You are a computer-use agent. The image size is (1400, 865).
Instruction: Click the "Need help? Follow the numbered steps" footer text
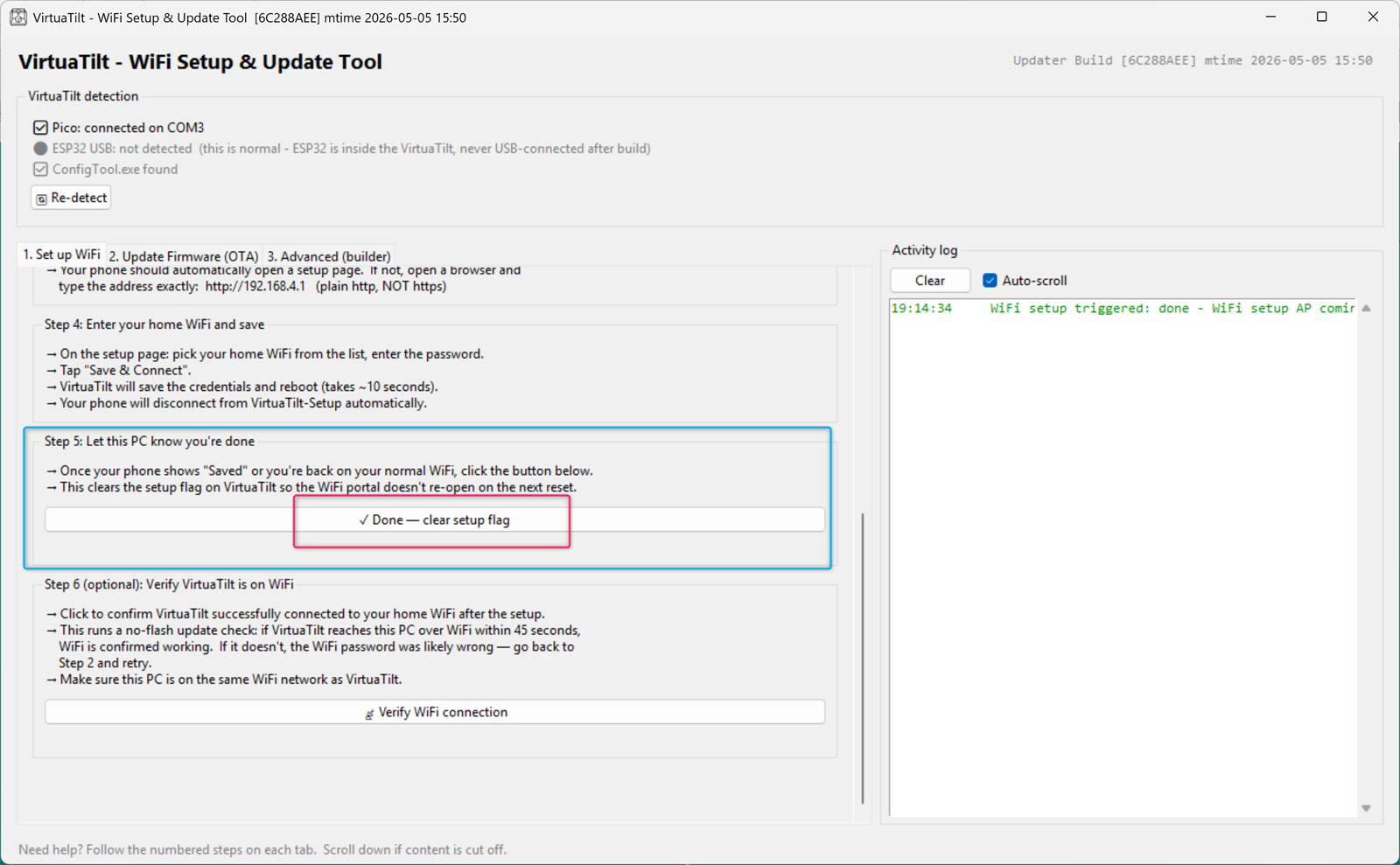click(262, 849)
